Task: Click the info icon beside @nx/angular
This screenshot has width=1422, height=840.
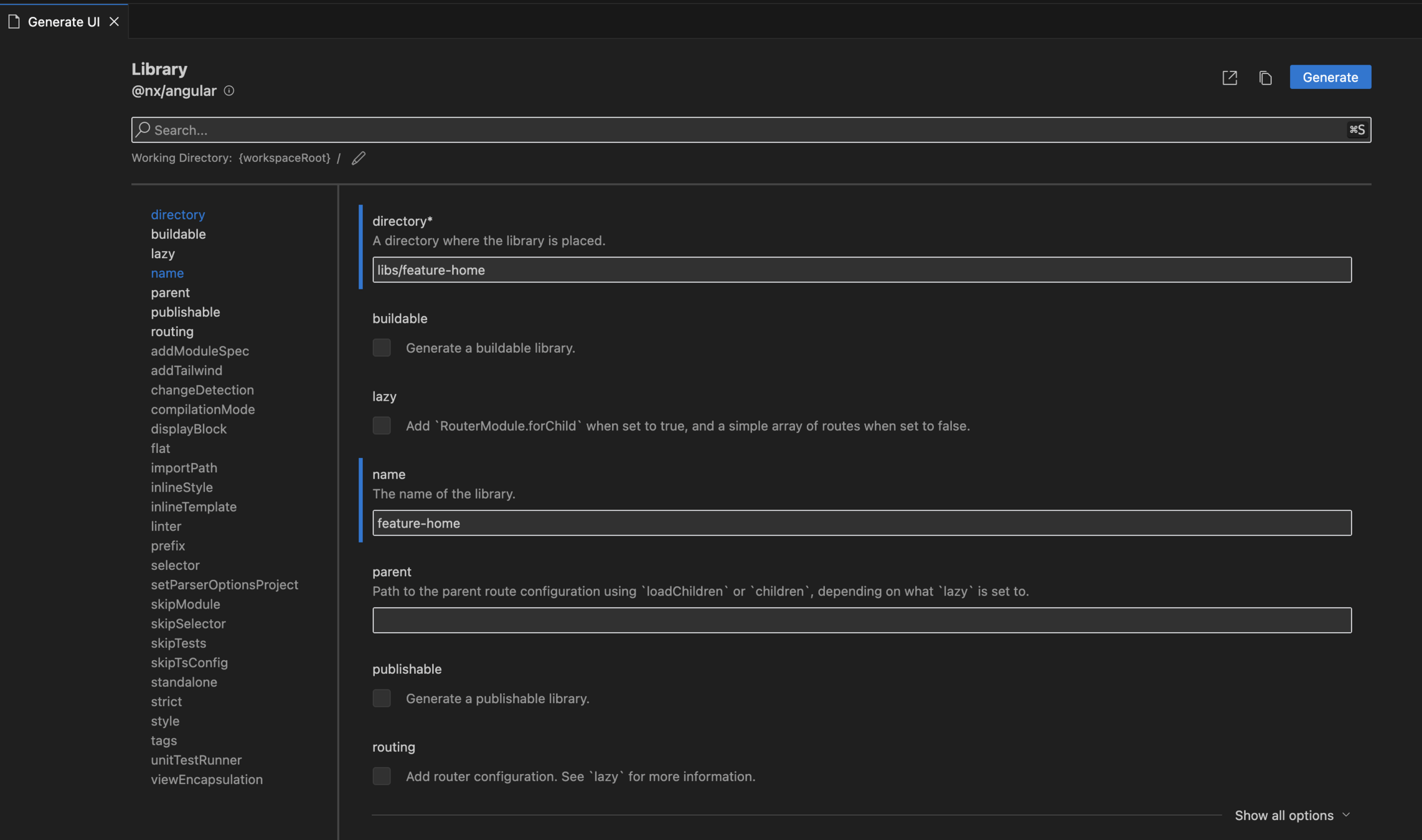Action: click(x=229, y=91)
